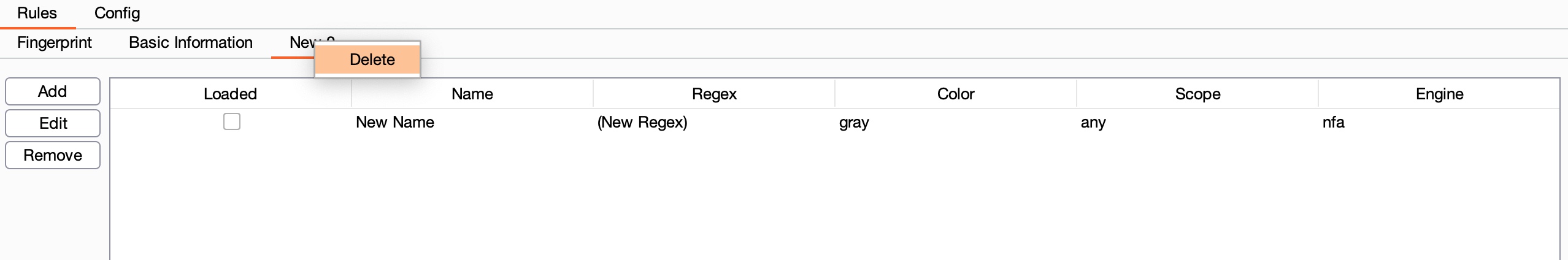Viewport: 1568px width, 260px height.
Task: Select the Fingerprint sub-tab
Action: (55, 42)
